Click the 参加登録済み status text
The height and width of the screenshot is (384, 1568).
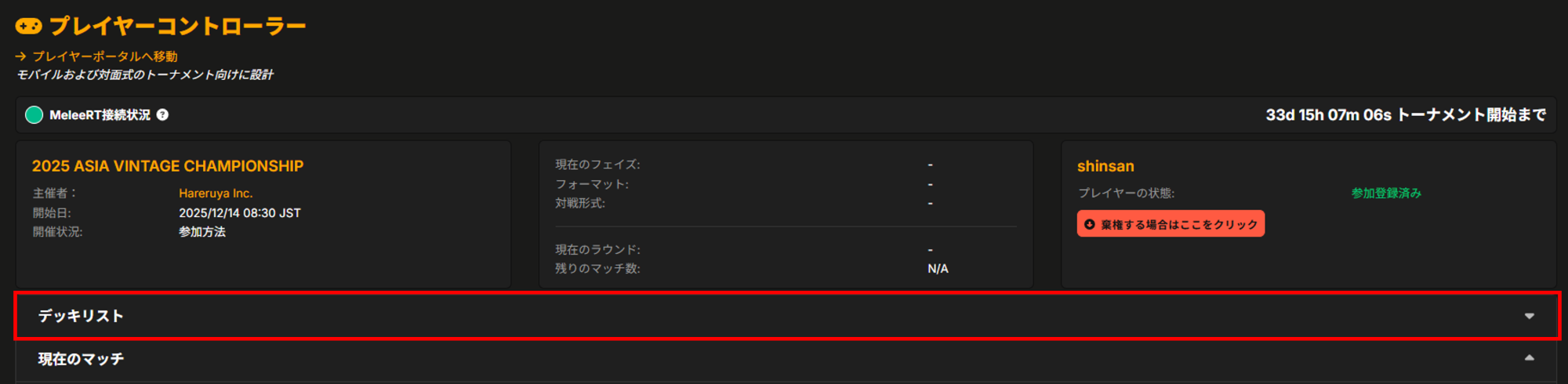[1386, 194]
